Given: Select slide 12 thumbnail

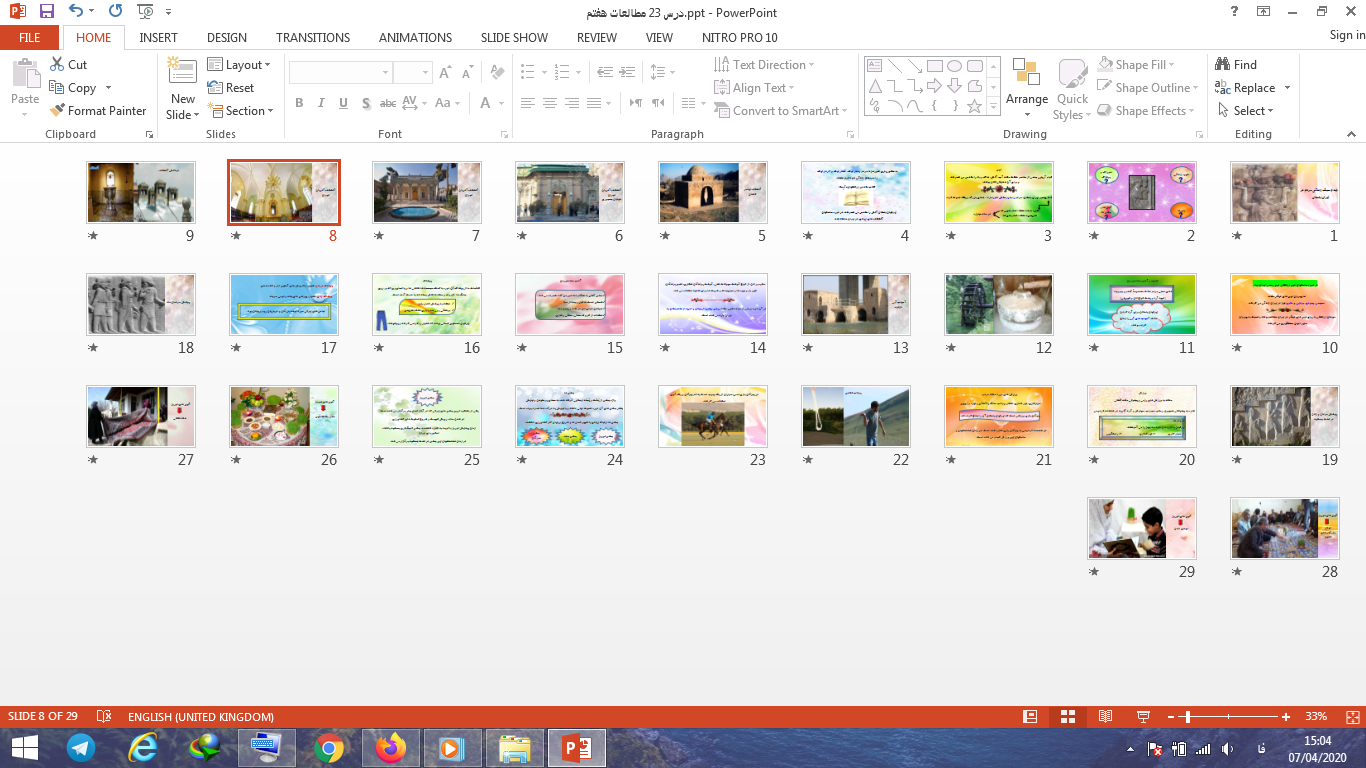Looking at the screenshot, I should pyautogui.click(x=998, y=304).
